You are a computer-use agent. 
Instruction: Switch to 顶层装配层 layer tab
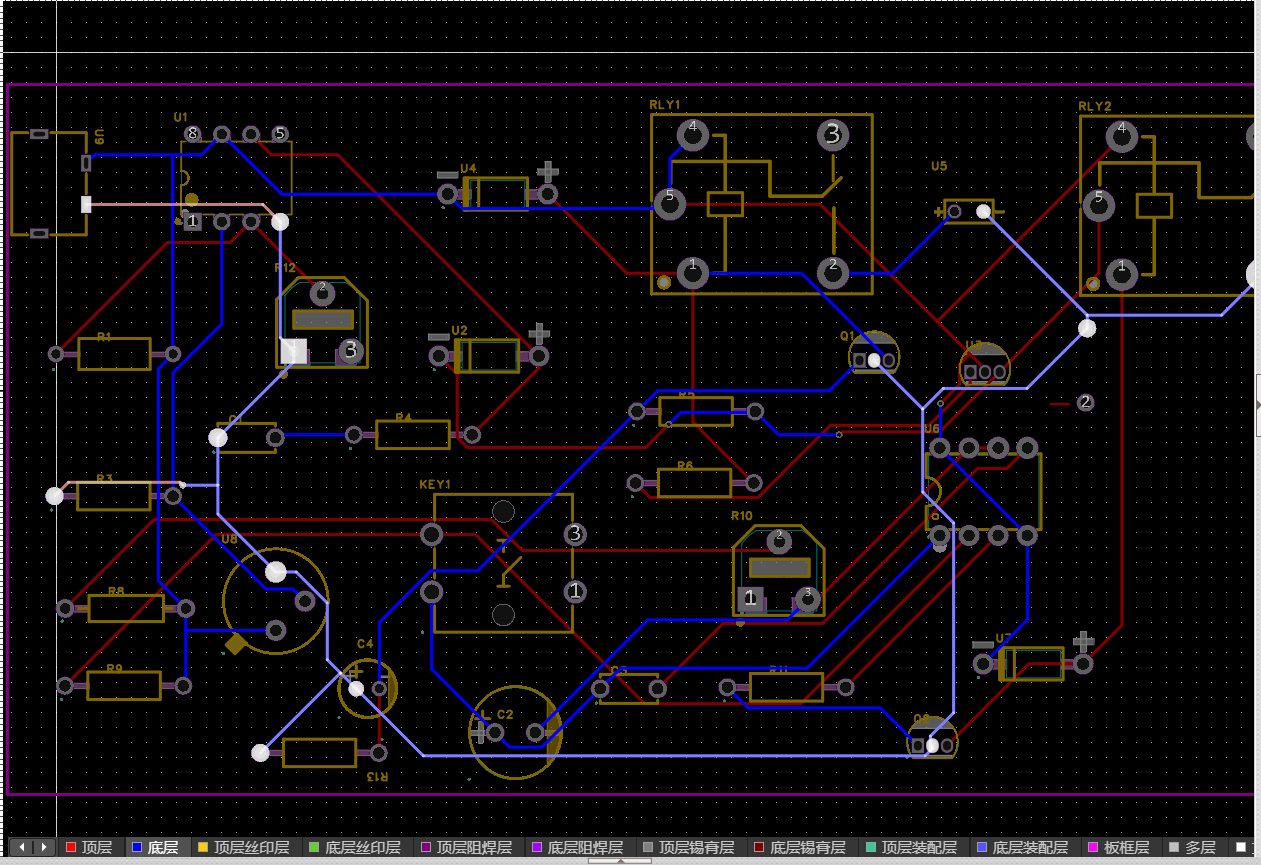[x=918, y=848]
